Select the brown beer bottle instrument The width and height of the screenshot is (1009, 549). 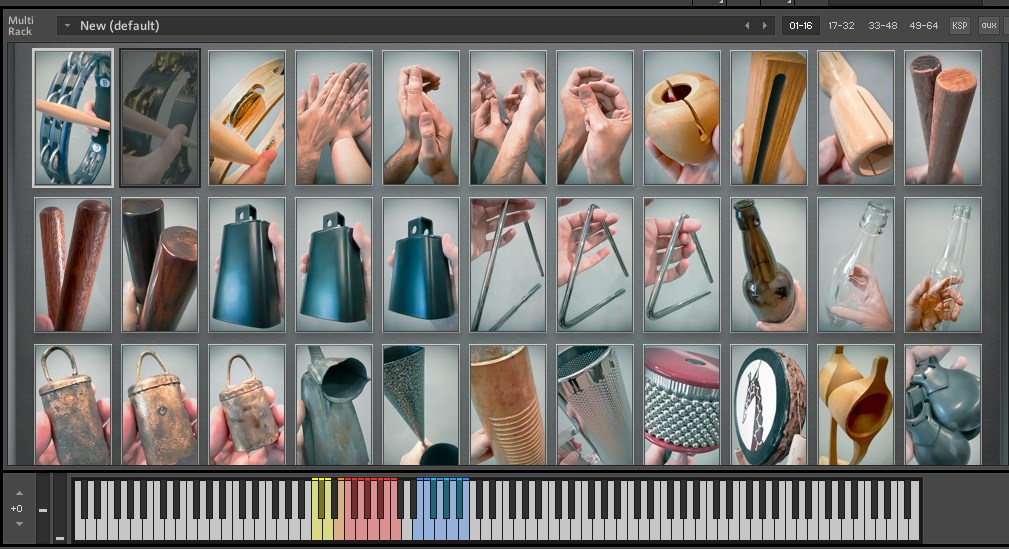coord(769,265)
